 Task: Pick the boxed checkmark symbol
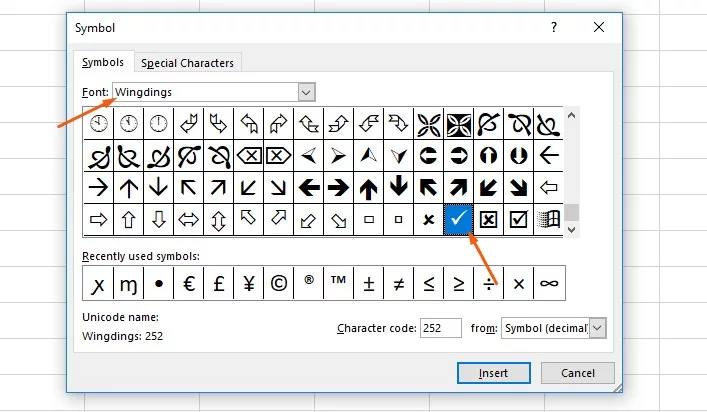pyautogui.click(x=519, y=219)
